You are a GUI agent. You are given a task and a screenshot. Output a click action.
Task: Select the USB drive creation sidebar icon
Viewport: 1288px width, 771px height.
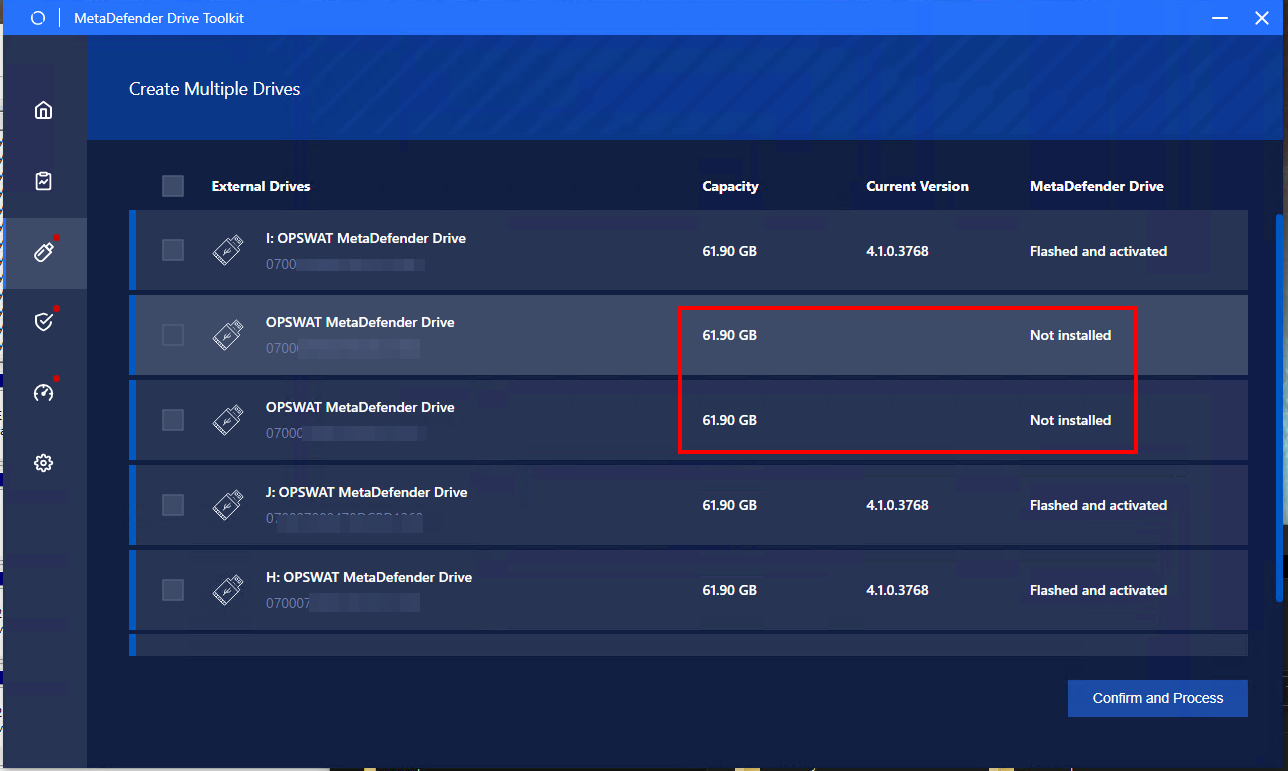point(43,252)
